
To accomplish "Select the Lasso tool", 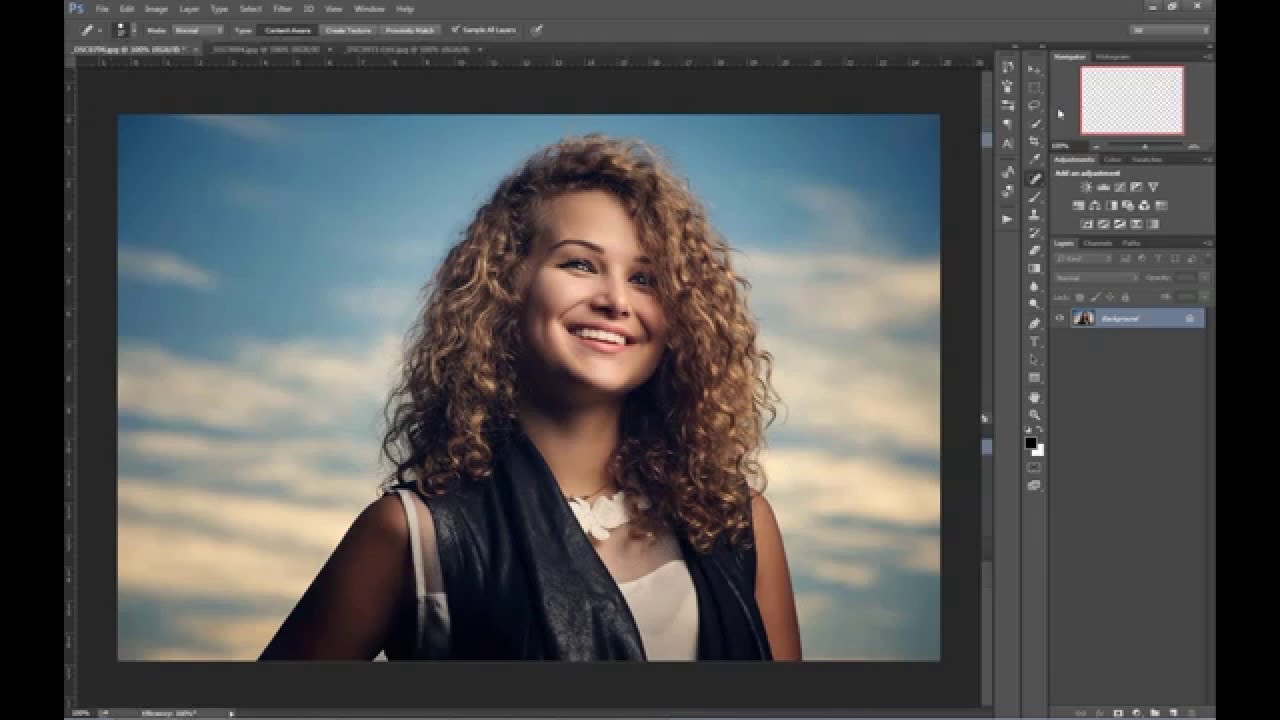I will [x=1035, y=106].
